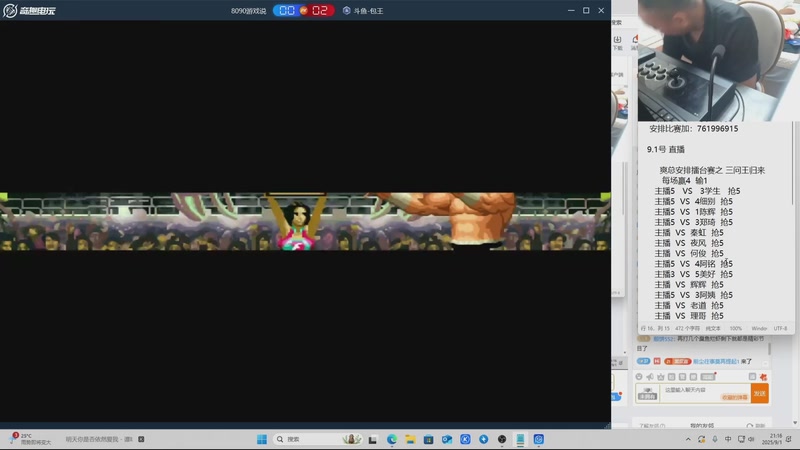Viewport: 800px width, 450px height.
Task: Click the 斗鱼·包王 player name
Action: [x=368, y=11]
